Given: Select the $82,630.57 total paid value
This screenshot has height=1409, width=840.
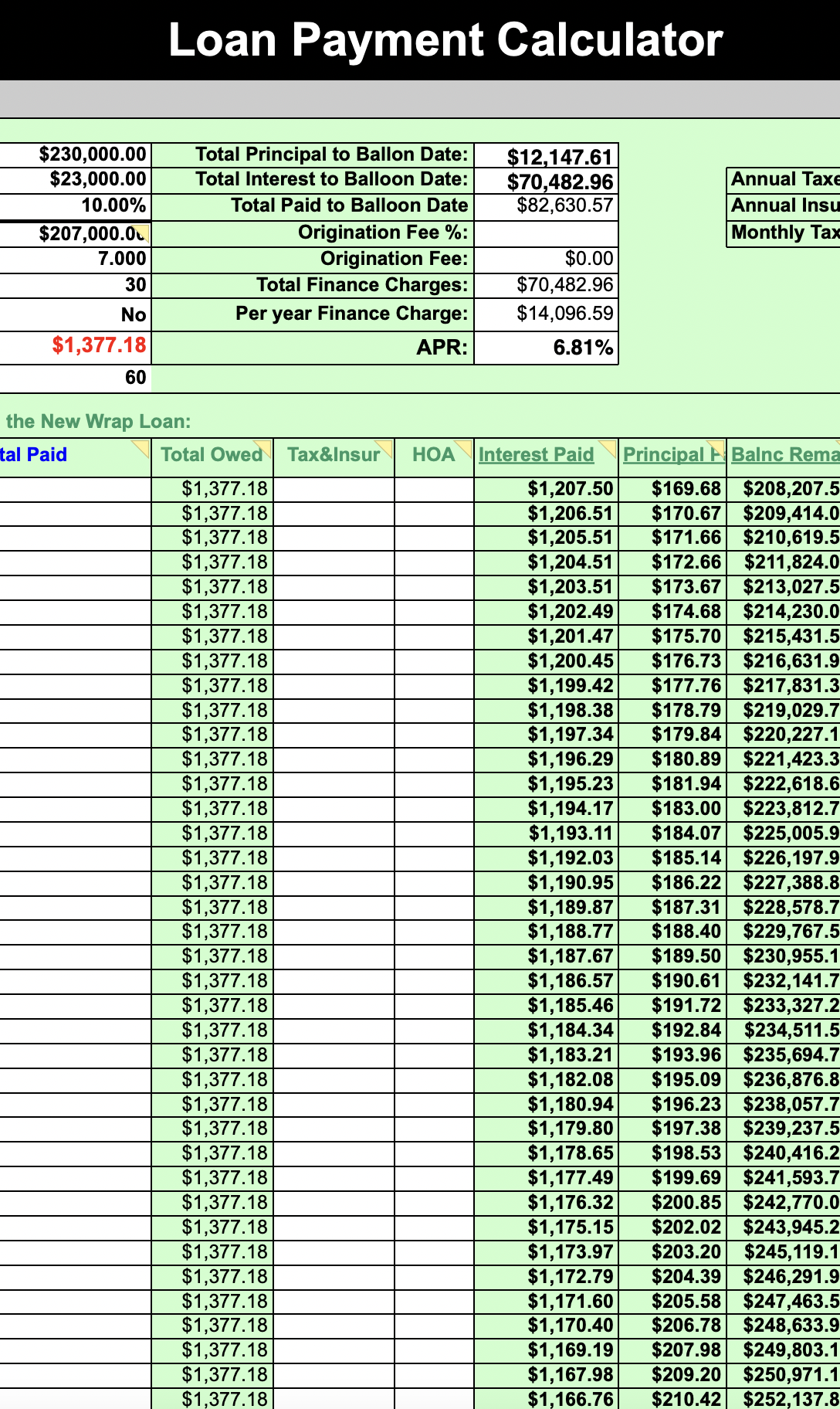Looking at the screenshot, I should [546, 205].
